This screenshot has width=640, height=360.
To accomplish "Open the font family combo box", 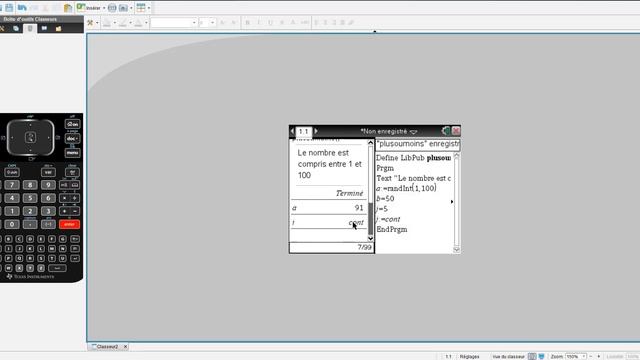I will 173,23.
